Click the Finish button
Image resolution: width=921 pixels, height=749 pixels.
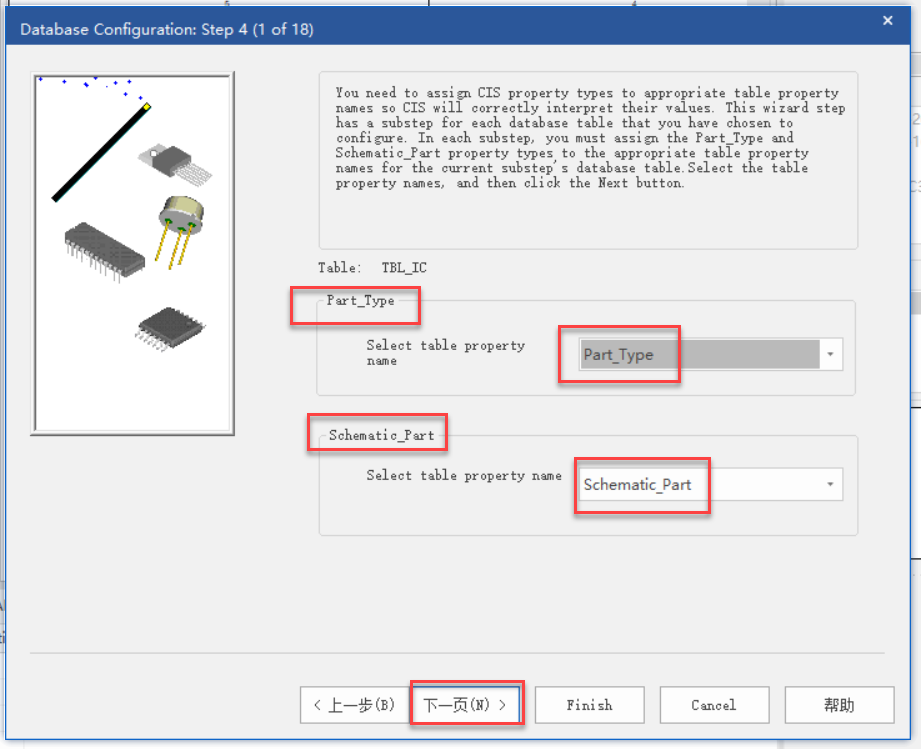(x=589, y=705)
